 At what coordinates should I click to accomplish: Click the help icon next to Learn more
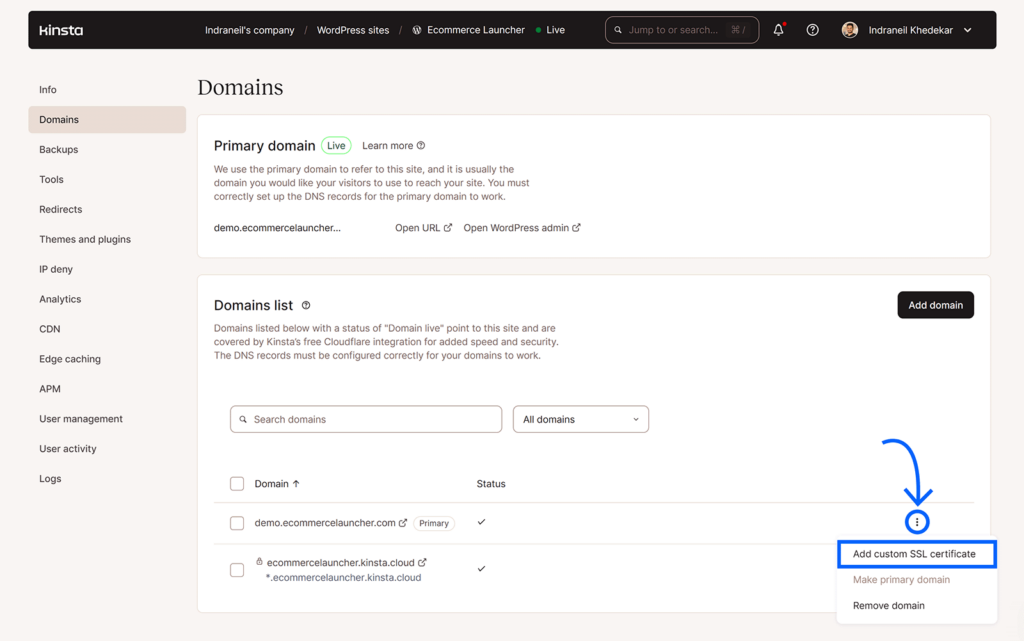click(421, 146)
